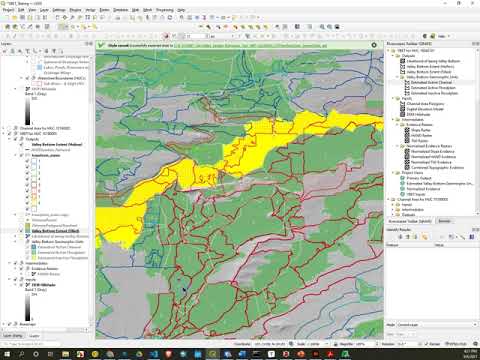Open Processing menu
The height and width of the screenshot is (360, 480).
pyautogui.click(x=165, y=10)
